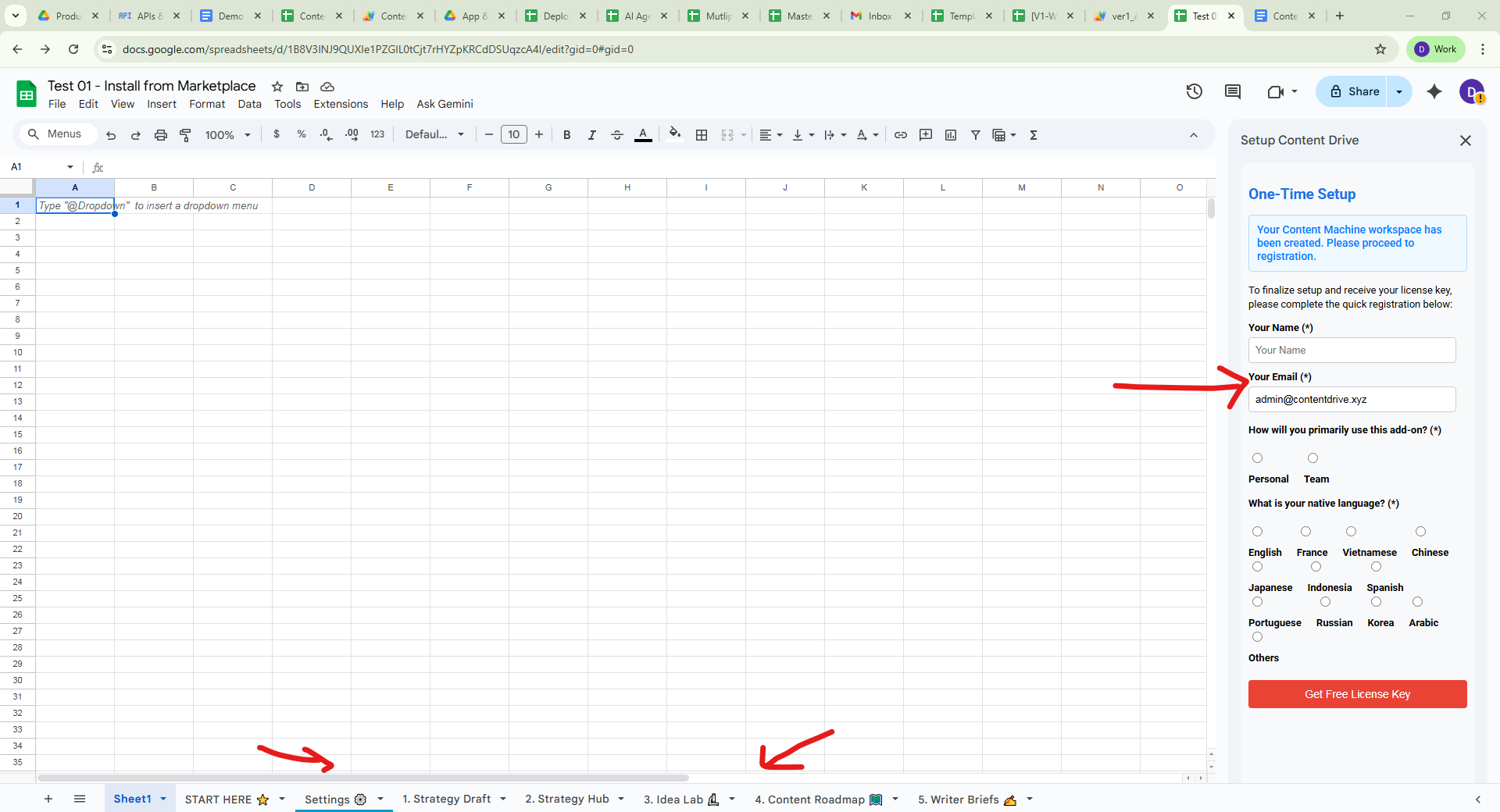Choose Spanish as native language
Screen dimensions: 1500x812
pyautogui.click(x=1376, y=567)
